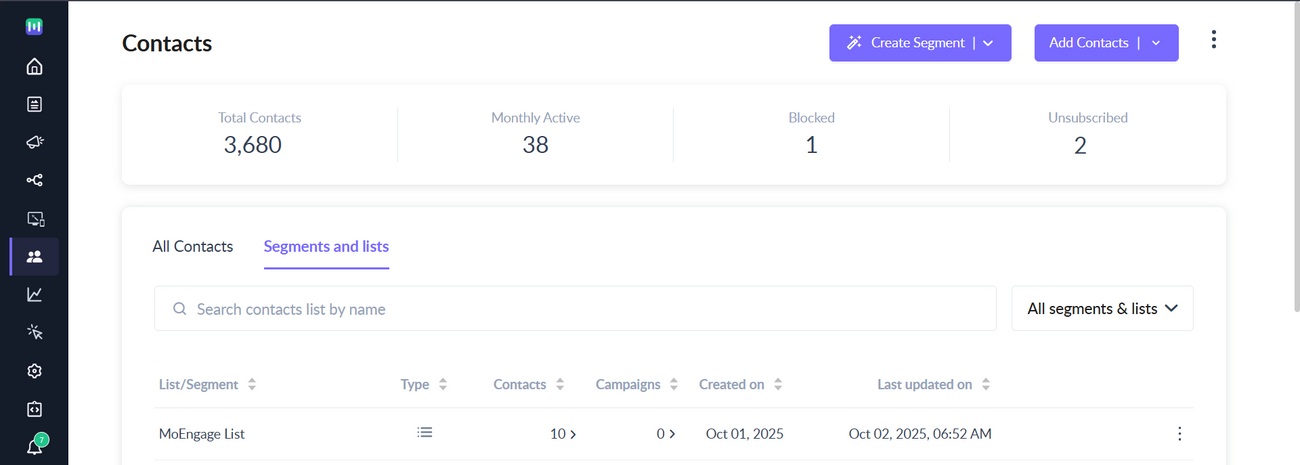Screen dimensions: 1300x465
Task: Click the megaphone campaigns icon
Action: click(34, 143)
